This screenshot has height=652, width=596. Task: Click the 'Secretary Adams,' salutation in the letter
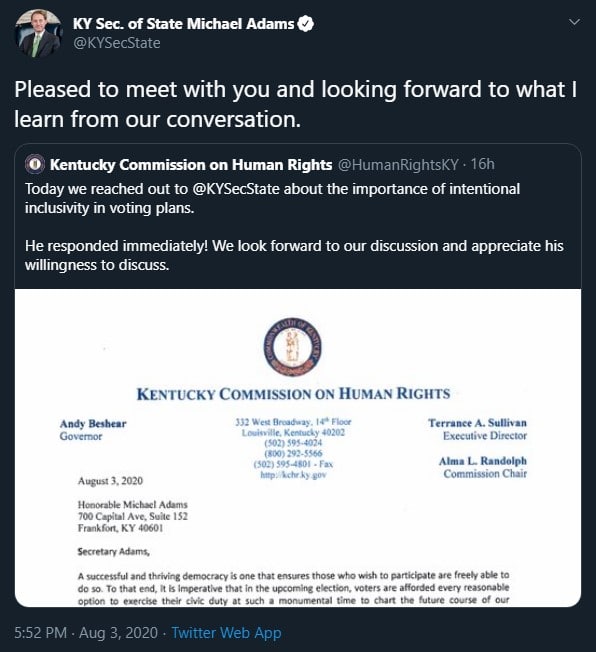pos(113,552)
